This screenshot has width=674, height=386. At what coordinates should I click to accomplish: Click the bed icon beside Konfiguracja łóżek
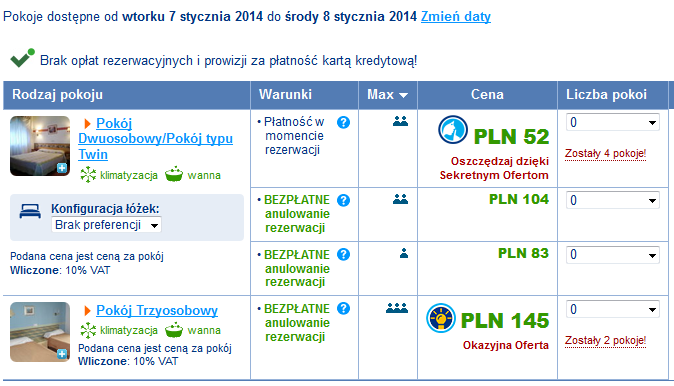(x=30, y=211)
